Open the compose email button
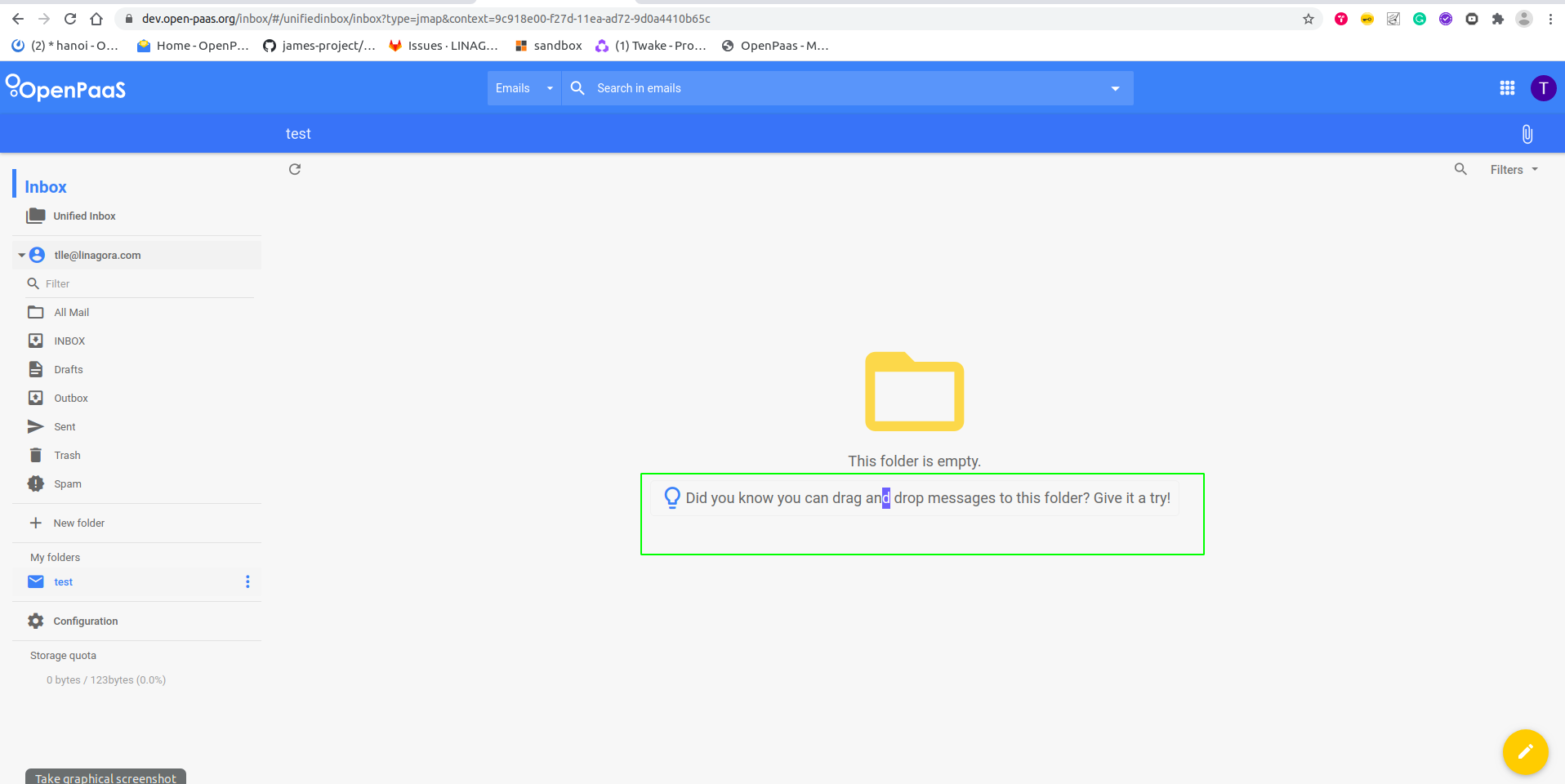Screen dimensions: 1565x784 (1526, 752)
